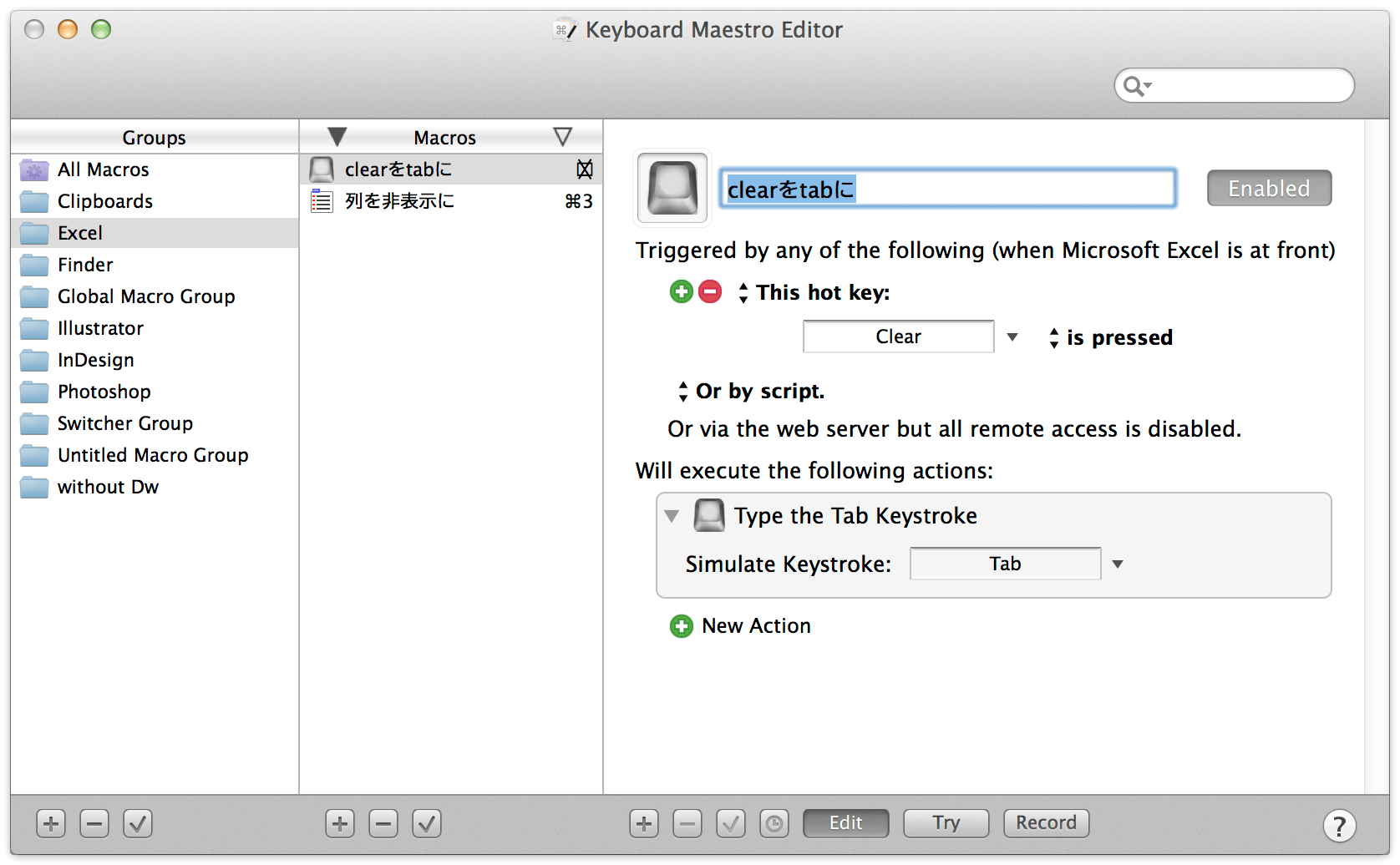Open help with question mark button
This screenshot has height=865, width=1400.
[x=1339, y=826]
